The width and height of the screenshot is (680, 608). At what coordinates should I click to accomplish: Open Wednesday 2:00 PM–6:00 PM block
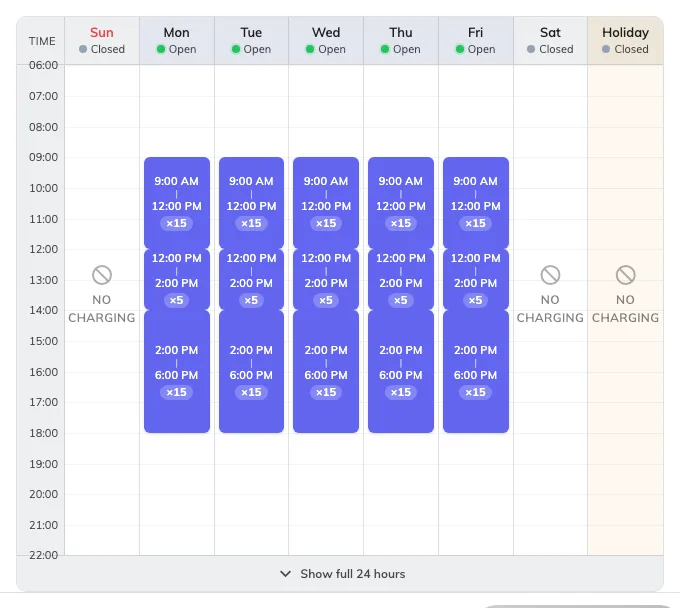(x=326, y=371)
